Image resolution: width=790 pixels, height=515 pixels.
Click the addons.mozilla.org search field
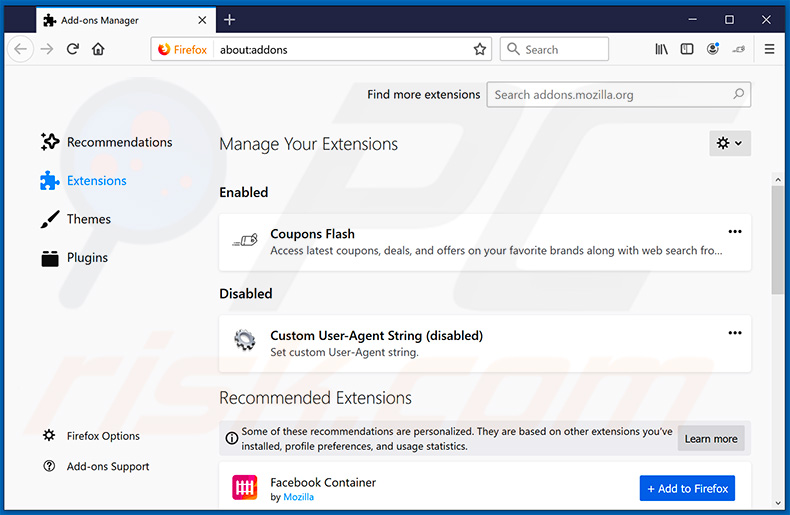coord(610,95)
